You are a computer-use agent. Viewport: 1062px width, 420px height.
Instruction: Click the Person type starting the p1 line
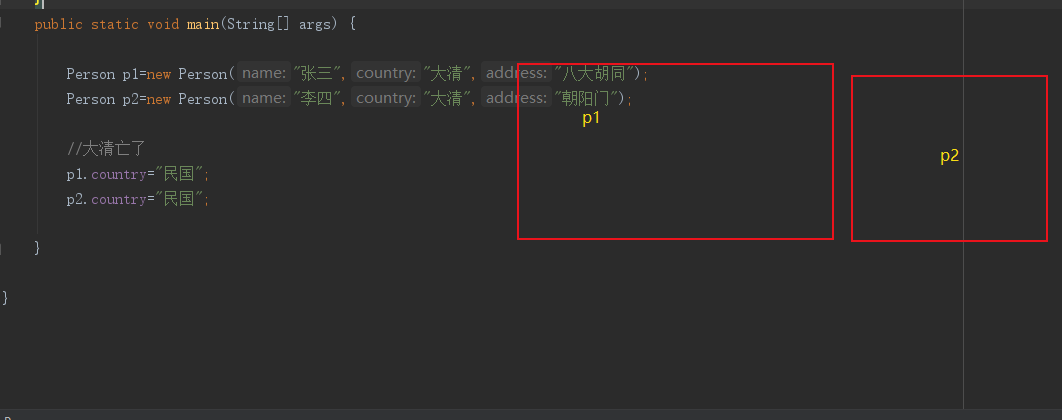(91, 74)
